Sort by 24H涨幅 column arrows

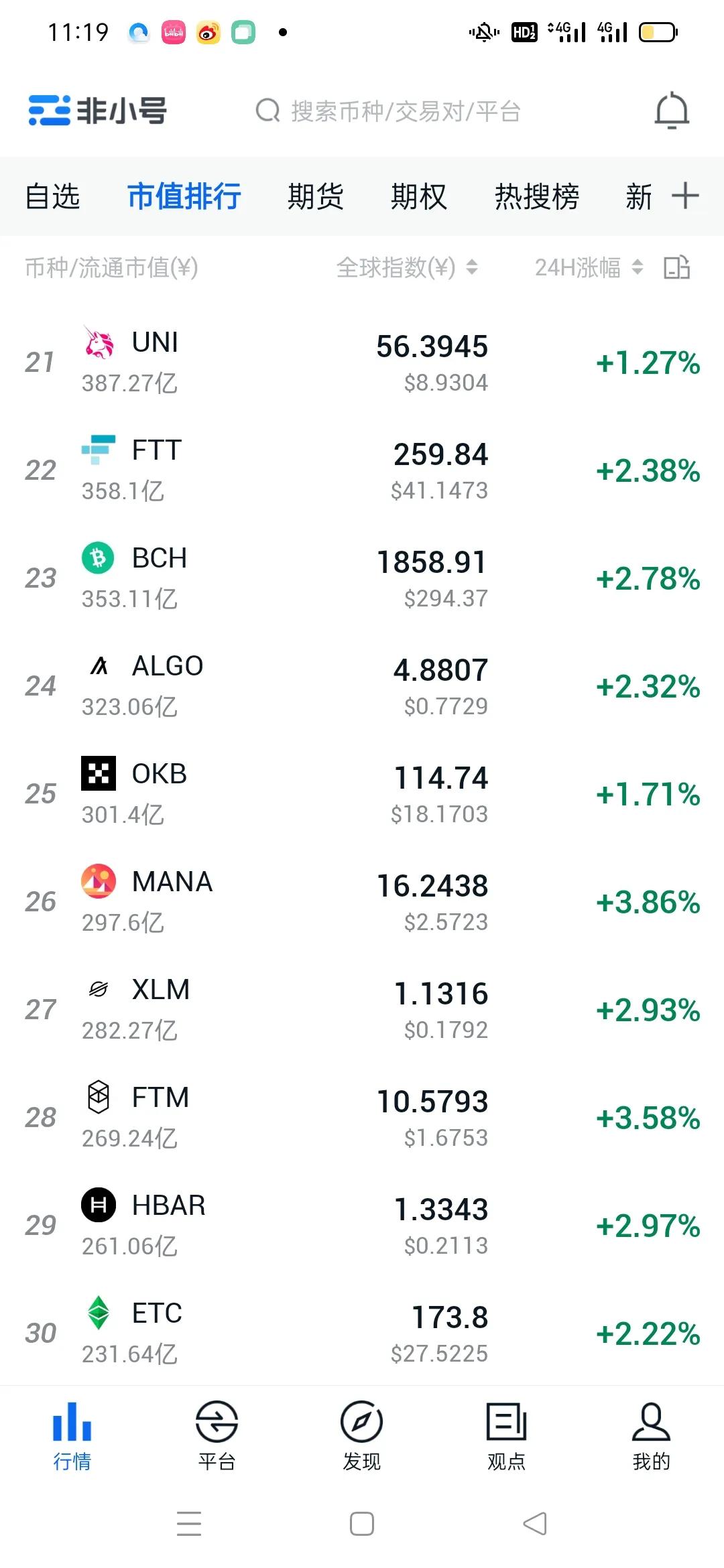[638, 267]
